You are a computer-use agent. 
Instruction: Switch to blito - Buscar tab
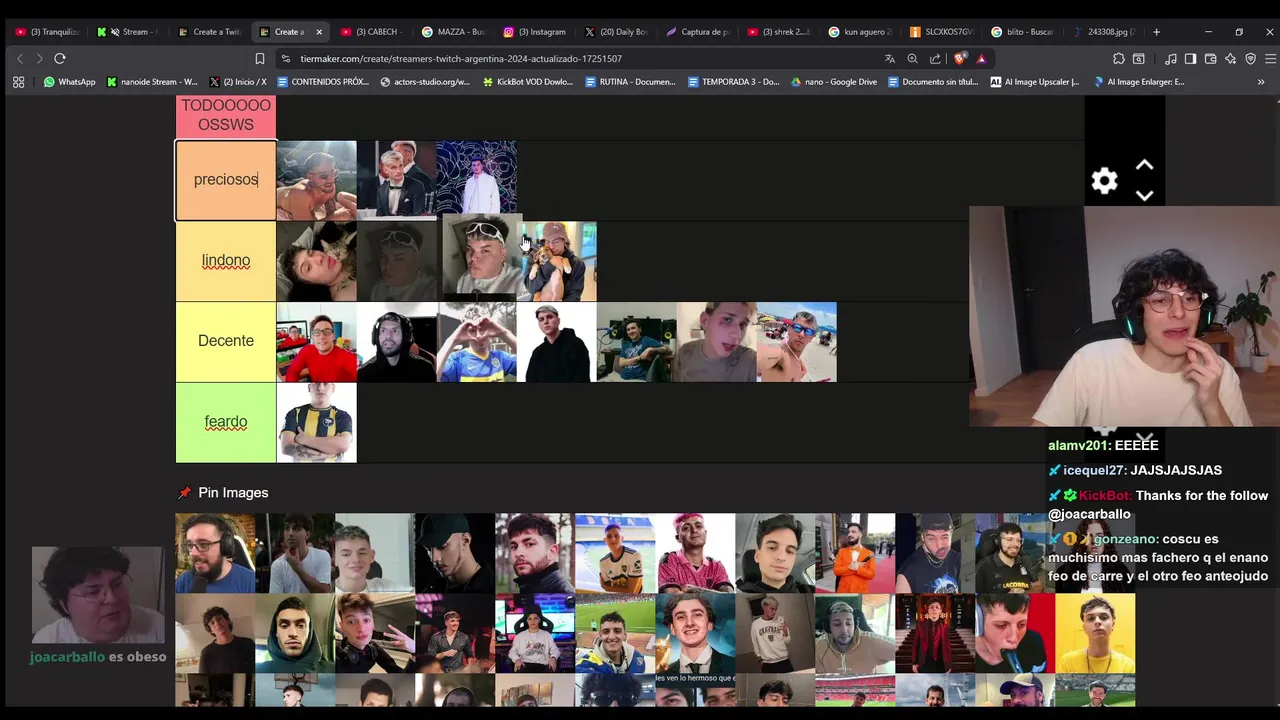pos(1023,32)
